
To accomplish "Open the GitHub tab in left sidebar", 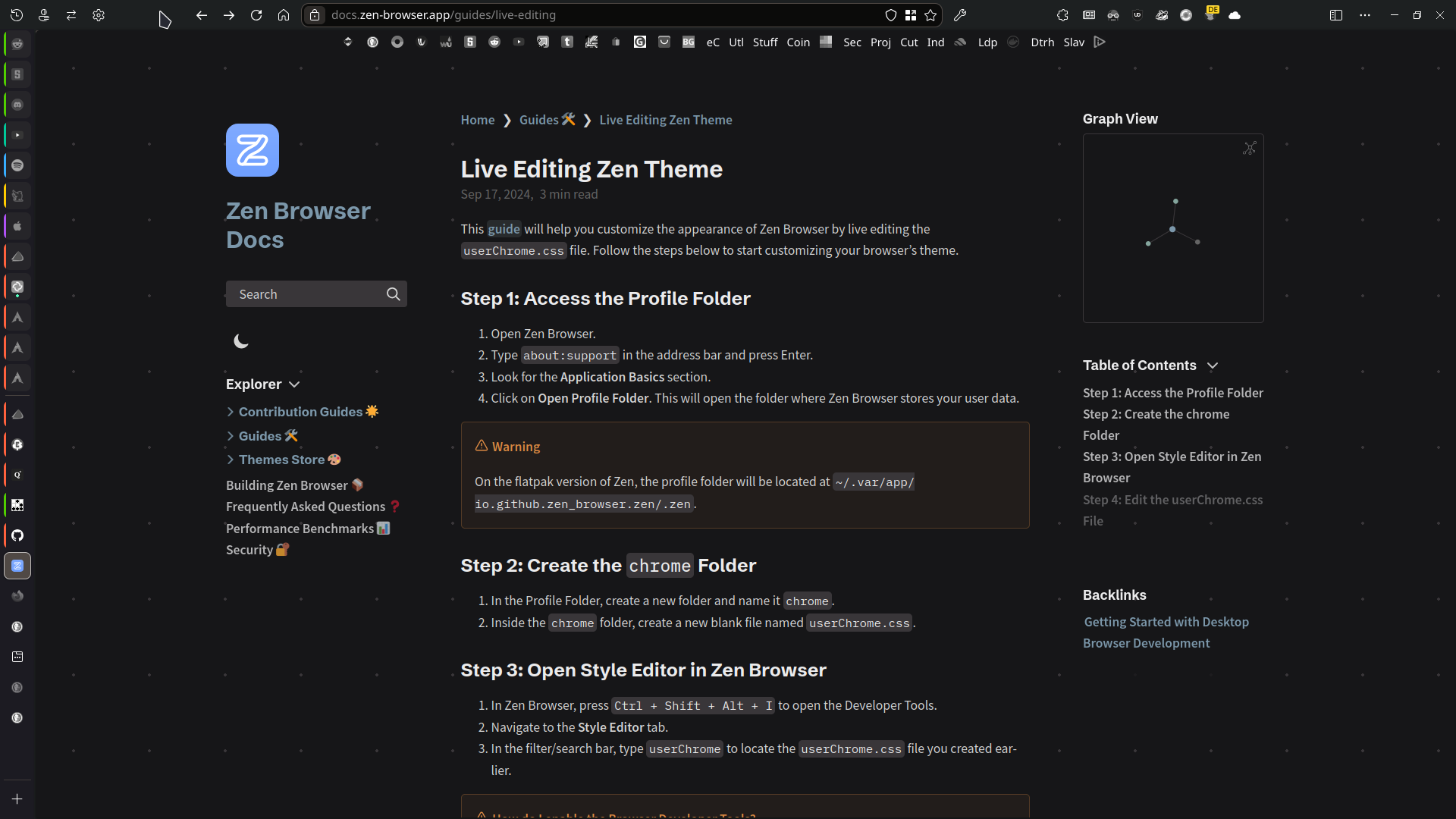I will pos(17,535).
